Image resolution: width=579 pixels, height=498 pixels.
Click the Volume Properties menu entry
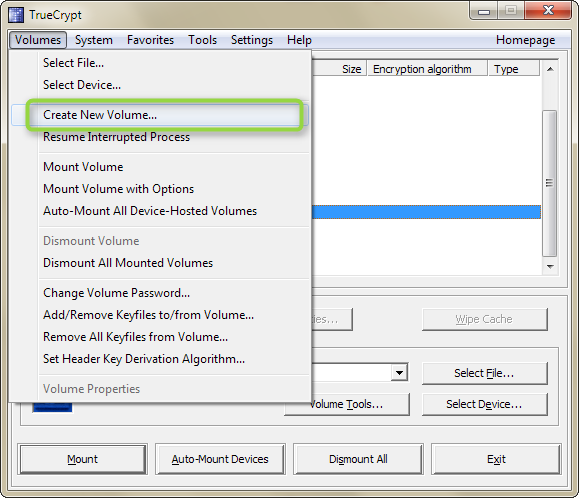(x=160, y=389)
